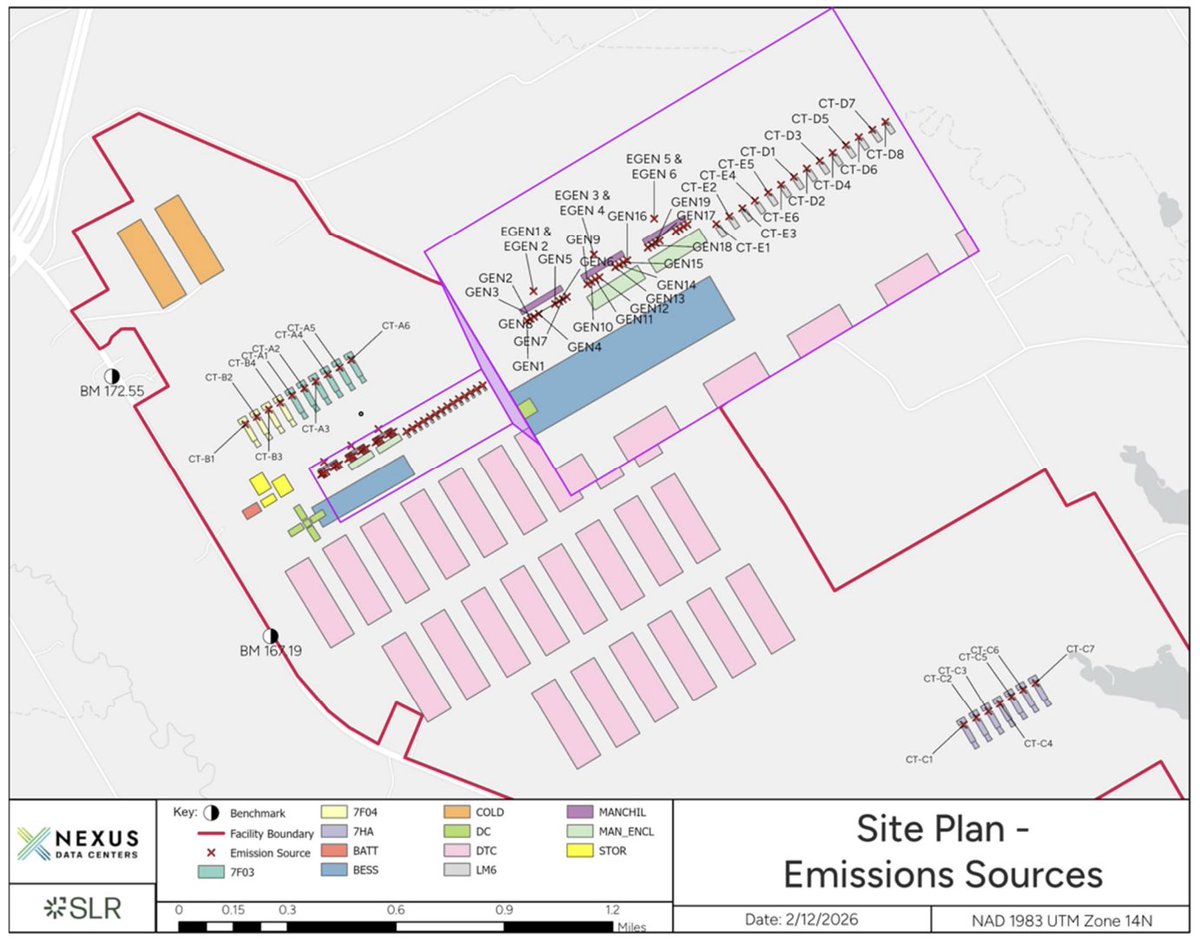Click the 7F03 teal legend swatch

tap(211, 872)
